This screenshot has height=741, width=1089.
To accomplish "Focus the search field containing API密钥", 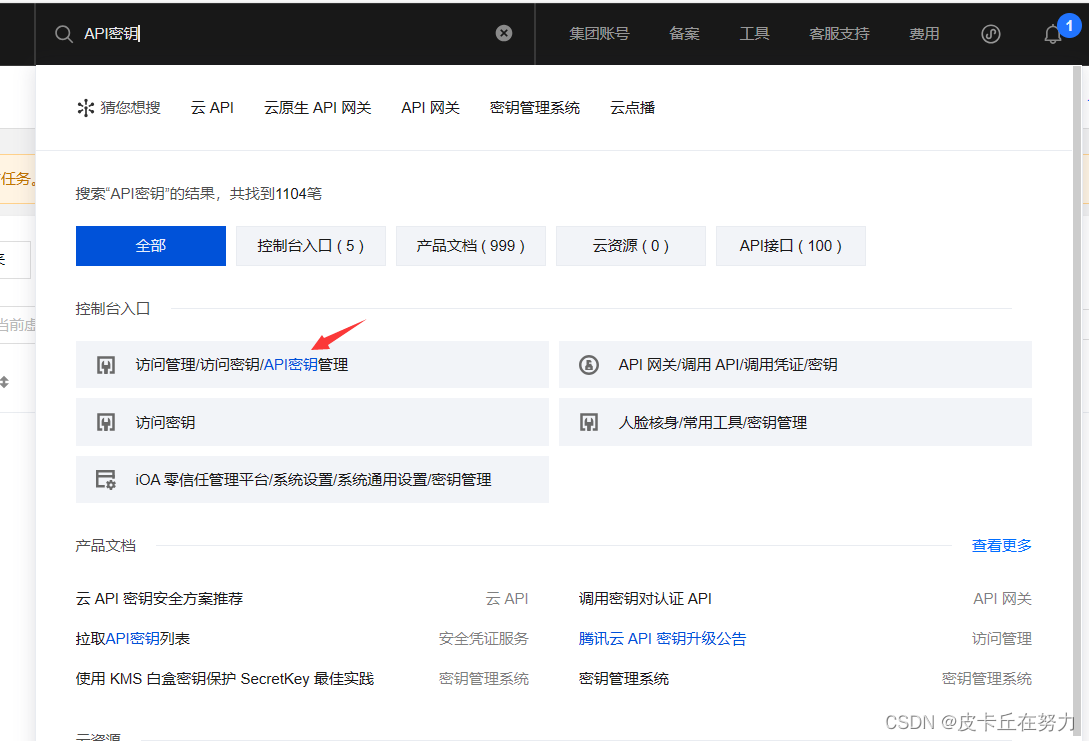I will point(285,33).
